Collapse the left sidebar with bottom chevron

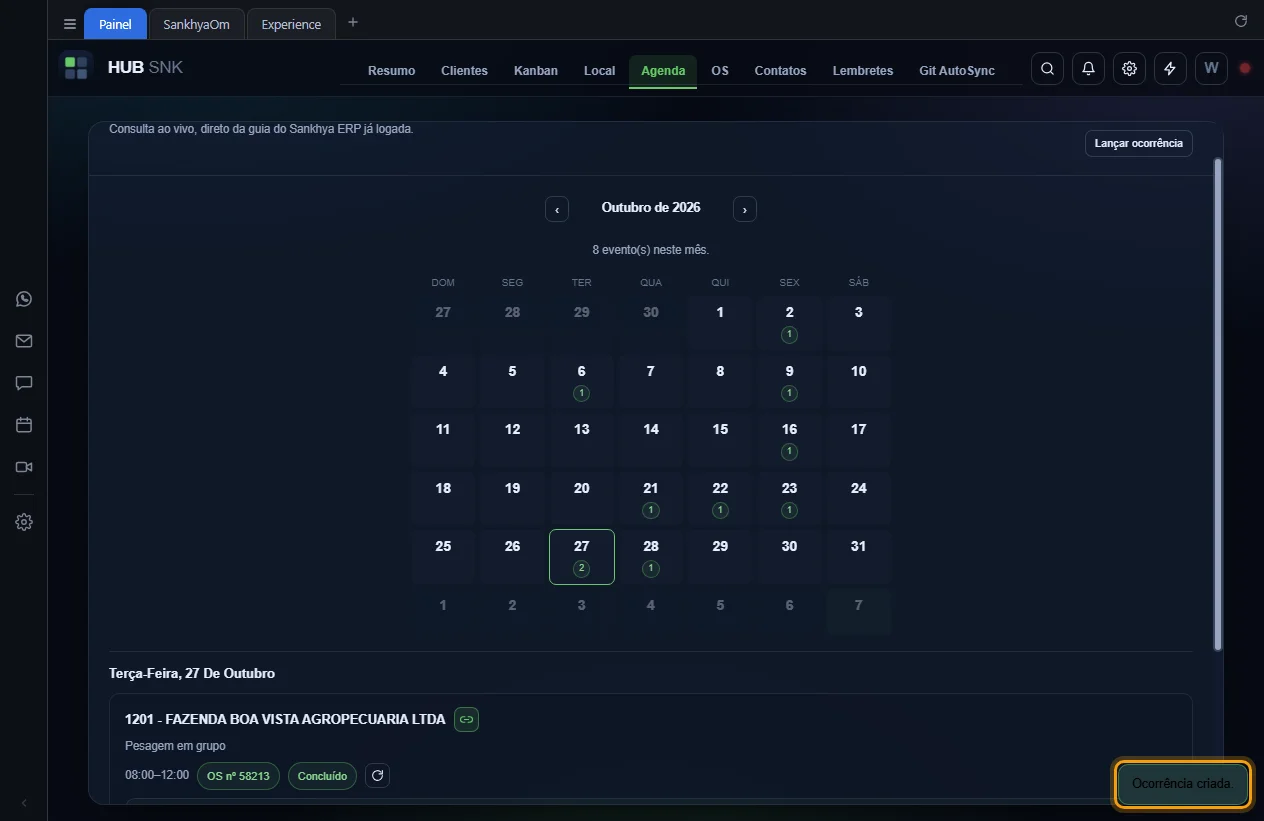pyautogui.click(x=24, y=803)
